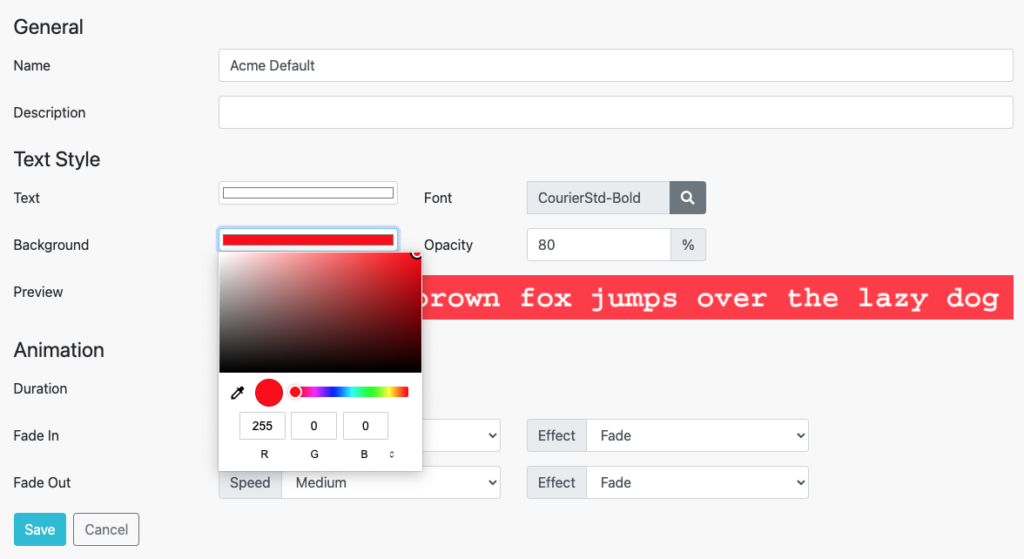Click inside the color saturation gradient area

[x=320, y=312]
